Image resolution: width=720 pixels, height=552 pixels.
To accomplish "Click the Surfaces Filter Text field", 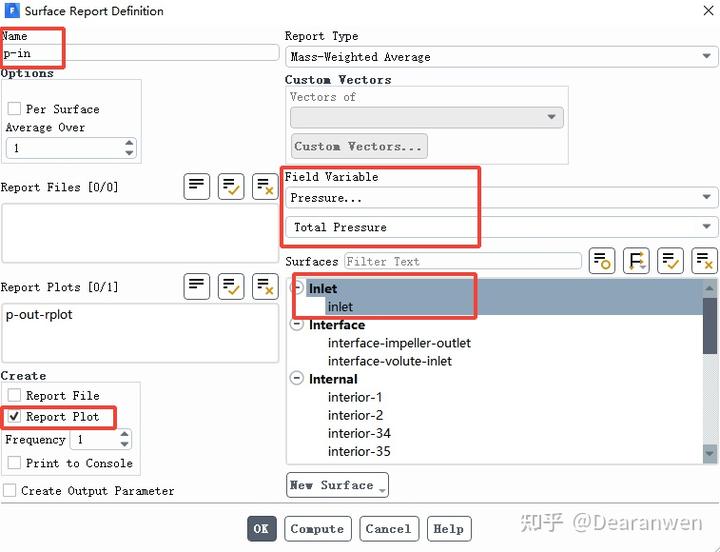I will point(463,261).
